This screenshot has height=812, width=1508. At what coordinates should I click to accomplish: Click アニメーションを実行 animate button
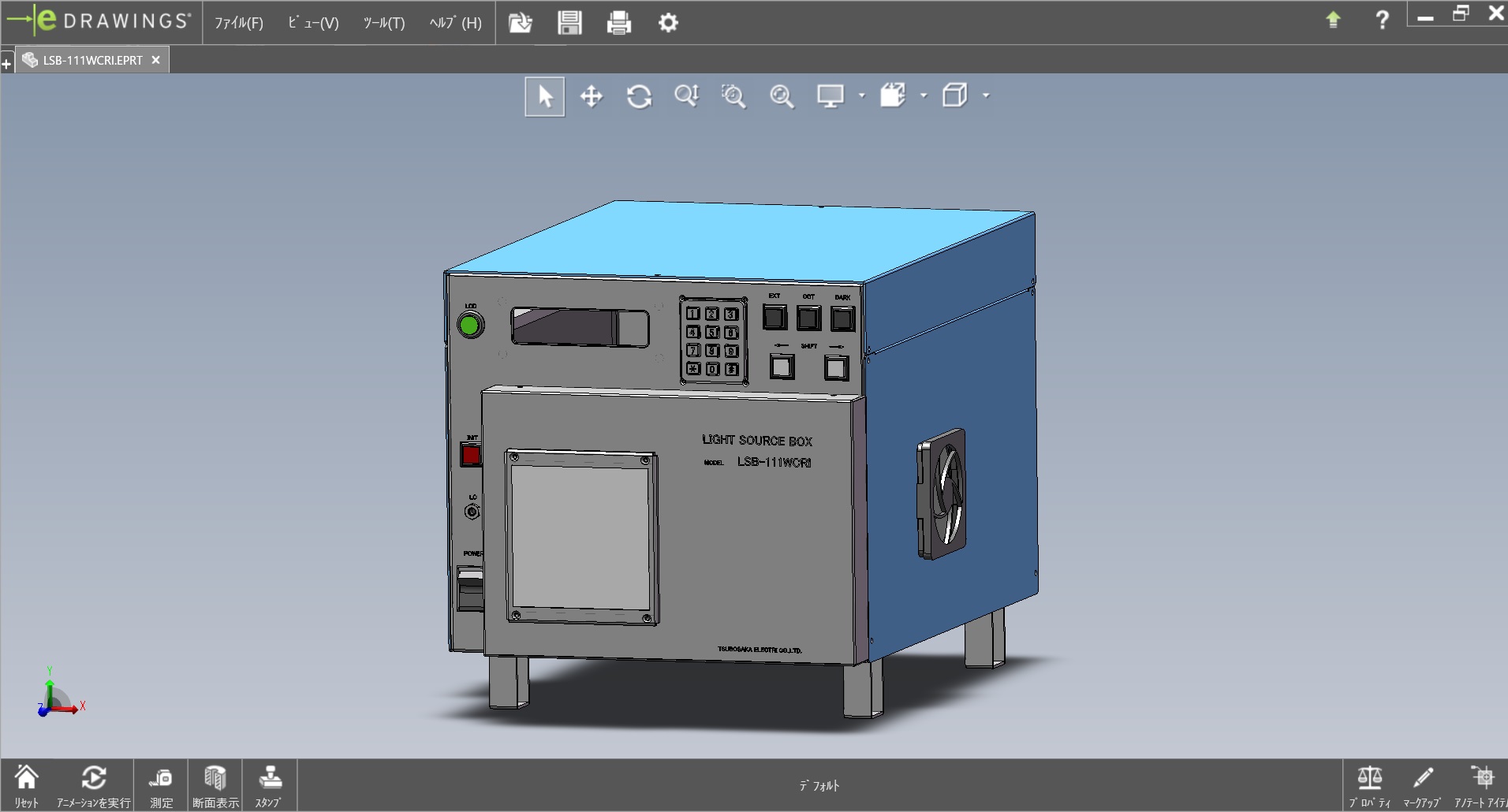[93, 786]
